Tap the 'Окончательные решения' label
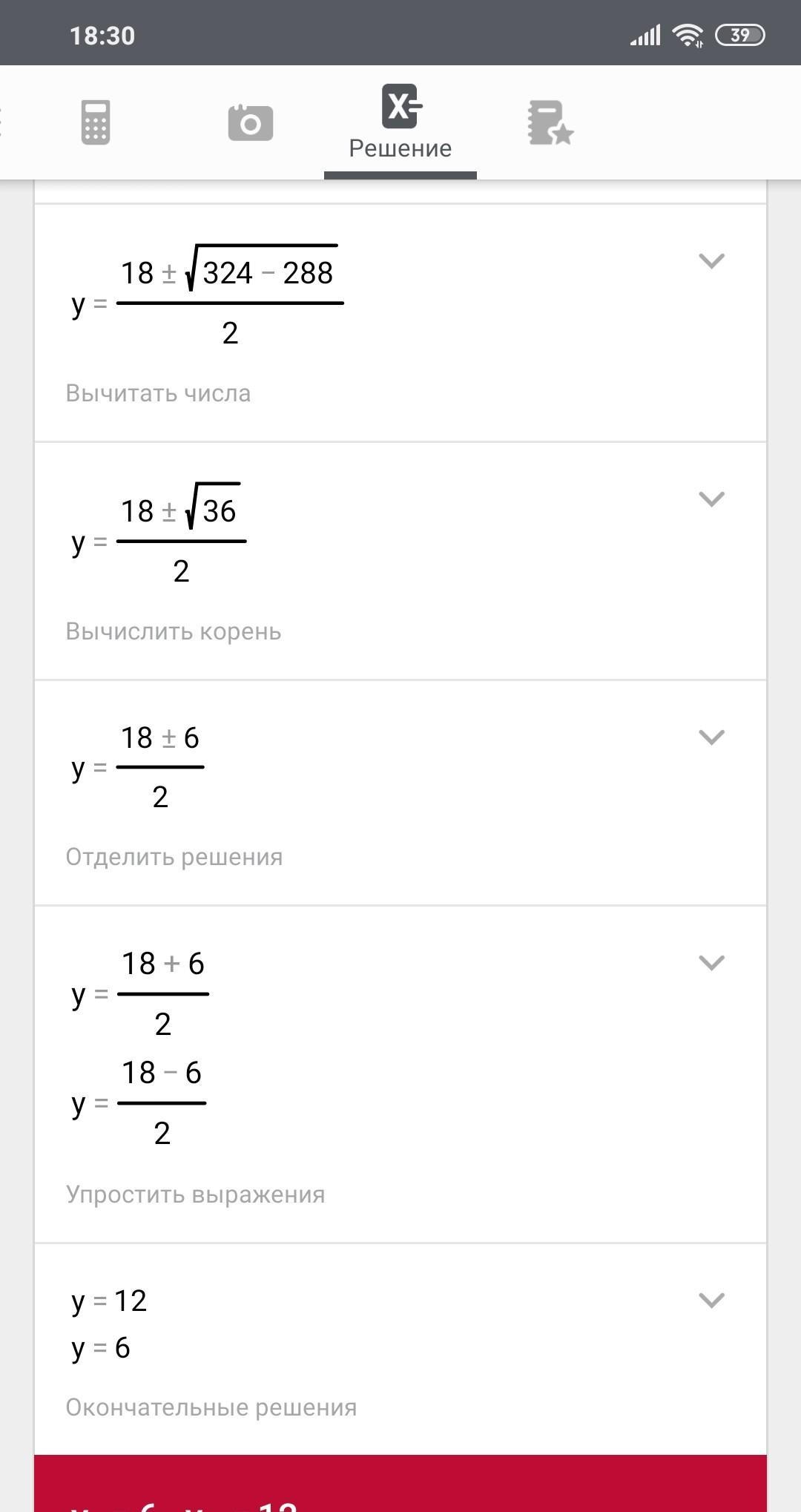 [211, 1407]
